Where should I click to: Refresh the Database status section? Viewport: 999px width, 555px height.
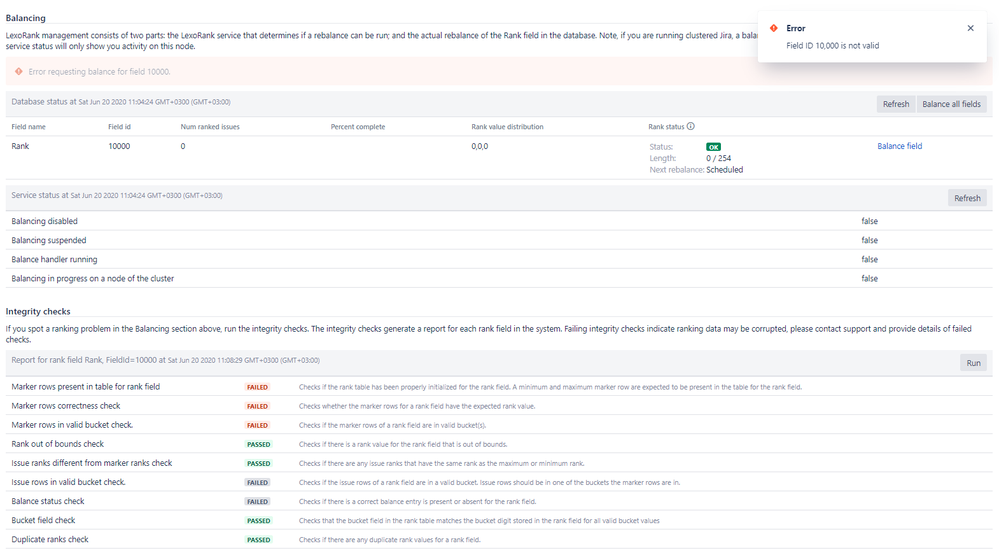pyautogui.click(x=895, y=104)
